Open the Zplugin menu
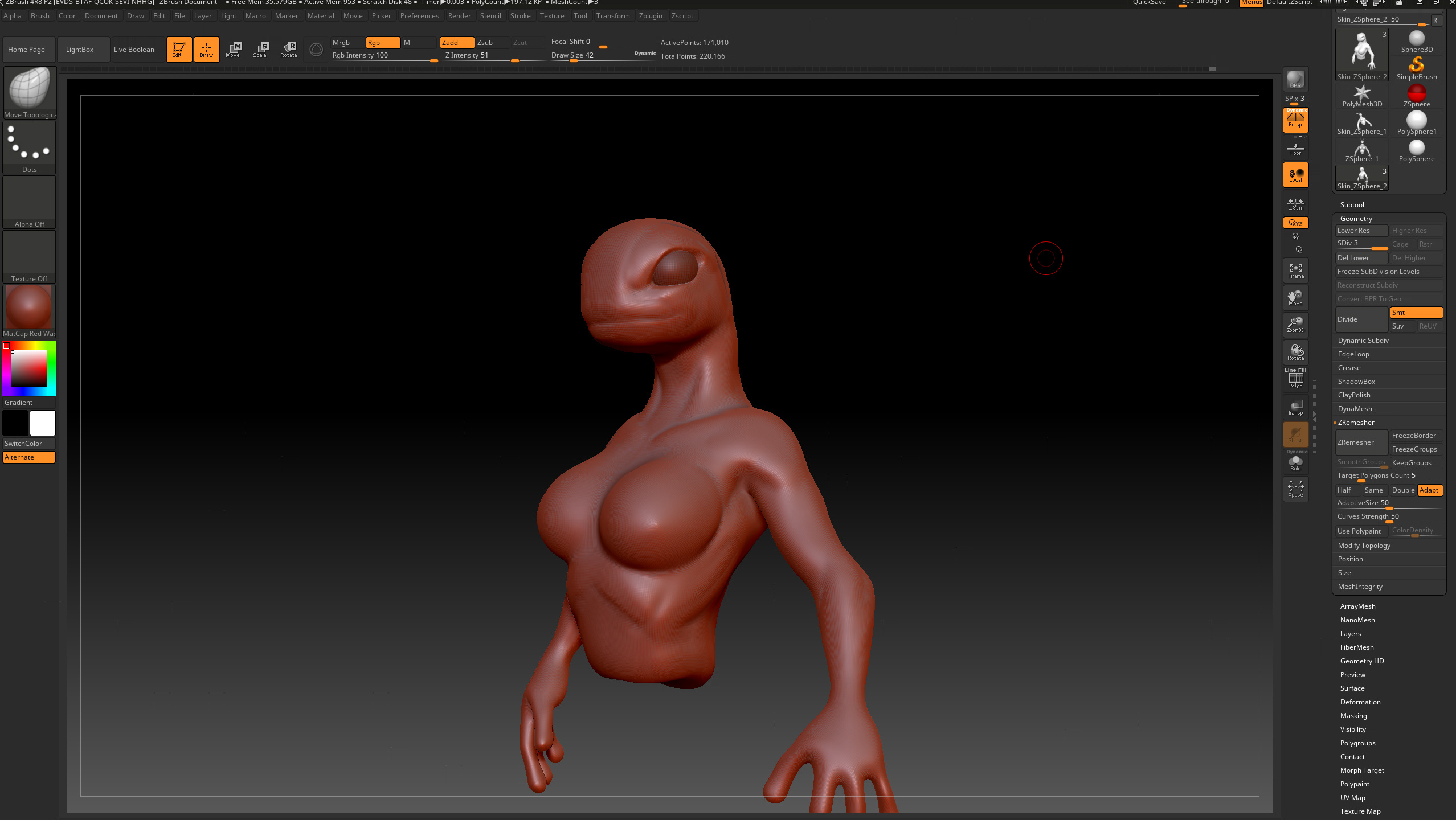Viewport: 1456px width, 820px height. pyautogui.click(x=650, y=16)
